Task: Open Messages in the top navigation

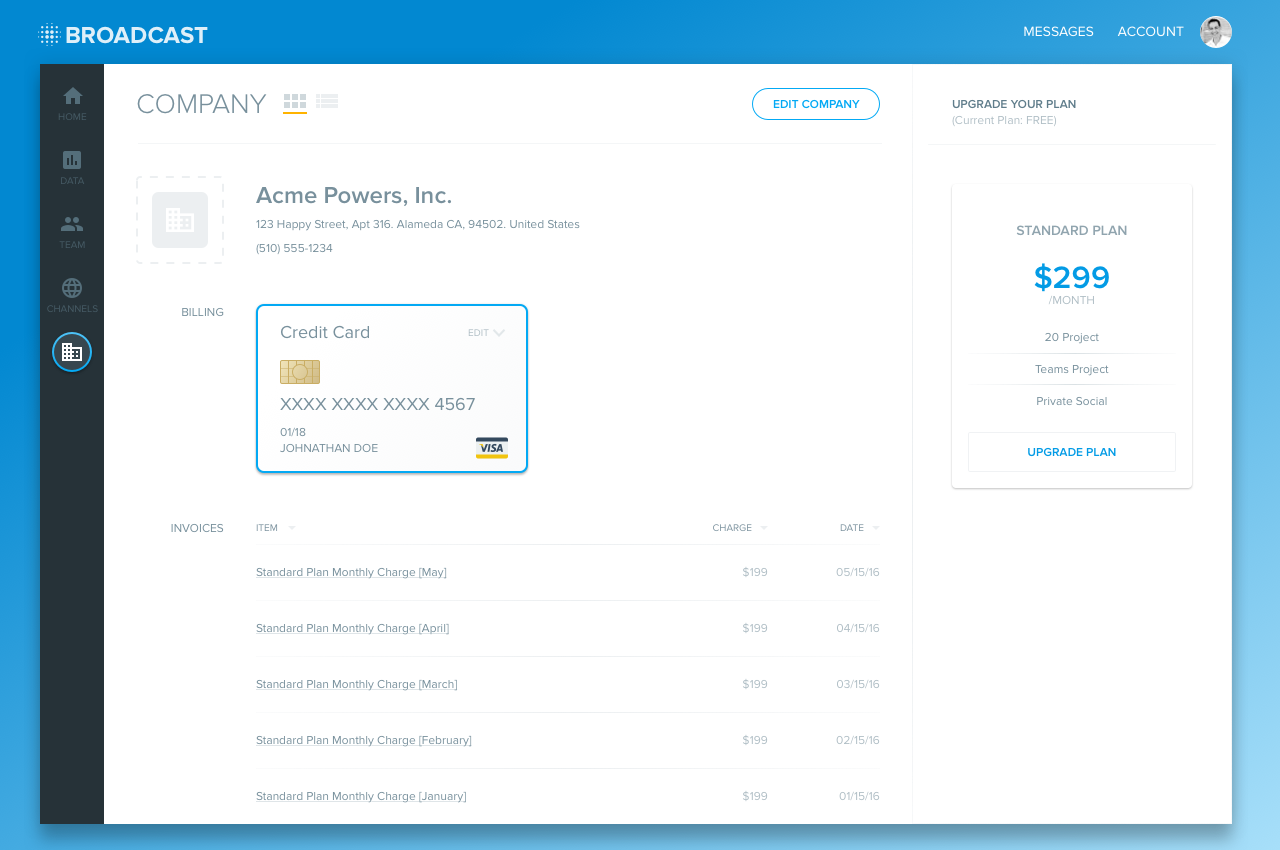Action: [1058, 32]
